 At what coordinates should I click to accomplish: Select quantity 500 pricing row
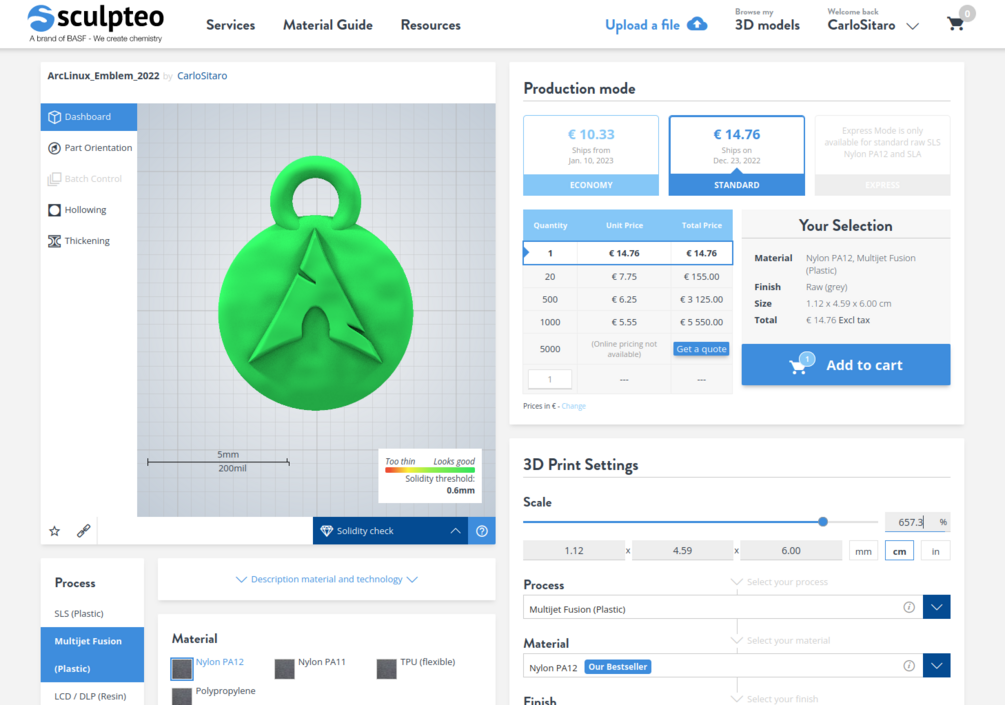point(628,299)
